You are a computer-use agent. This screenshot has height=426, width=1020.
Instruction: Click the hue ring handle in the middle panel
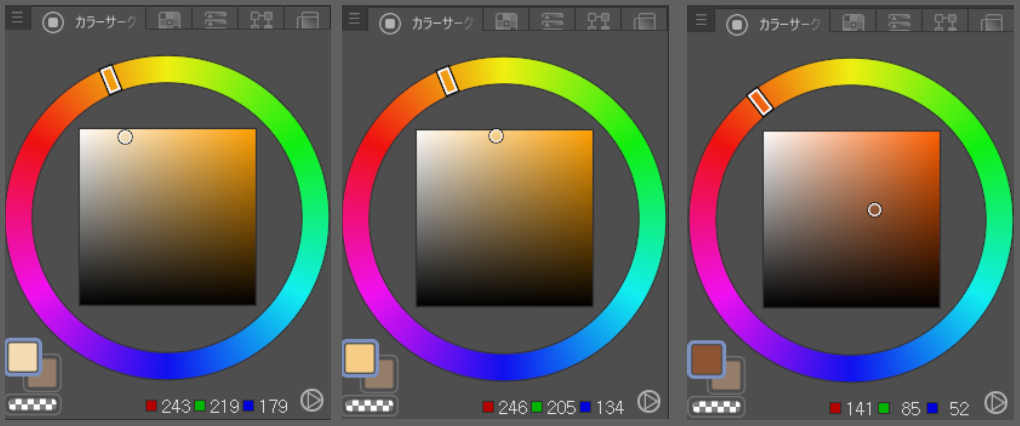[x=448, y=81]
